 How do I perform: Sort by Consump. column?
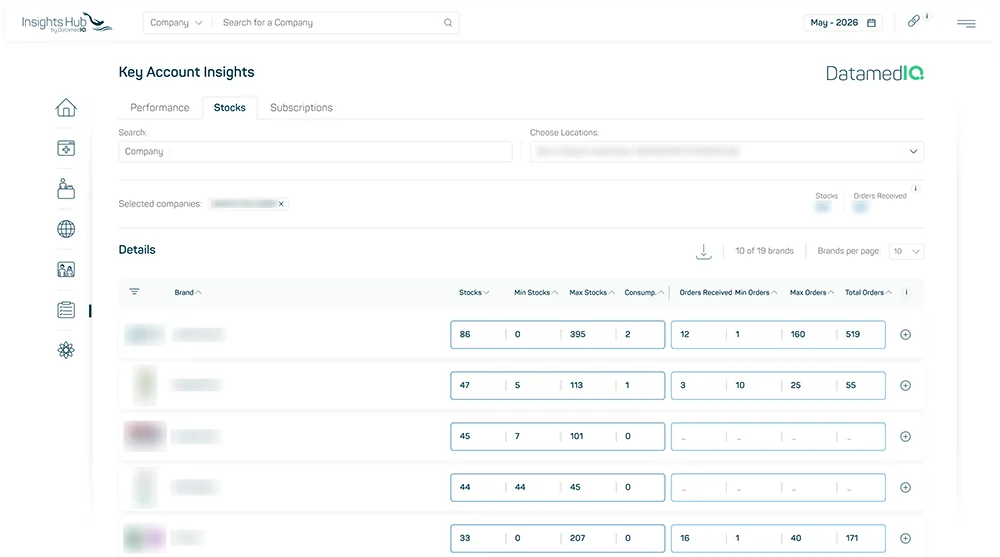644,292
